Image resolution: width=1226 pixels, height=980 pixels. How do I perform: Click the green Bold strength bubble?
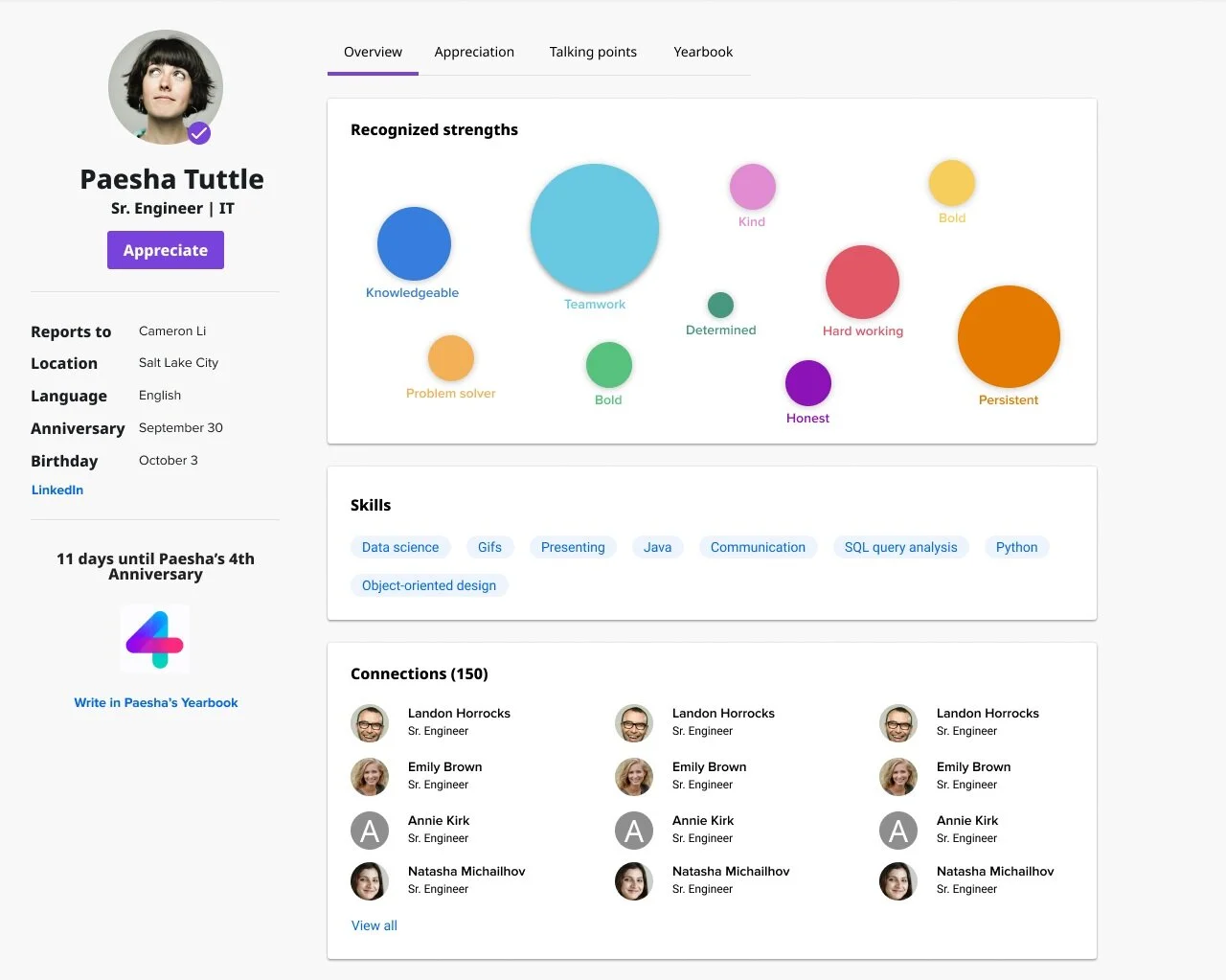click(609, 365)
